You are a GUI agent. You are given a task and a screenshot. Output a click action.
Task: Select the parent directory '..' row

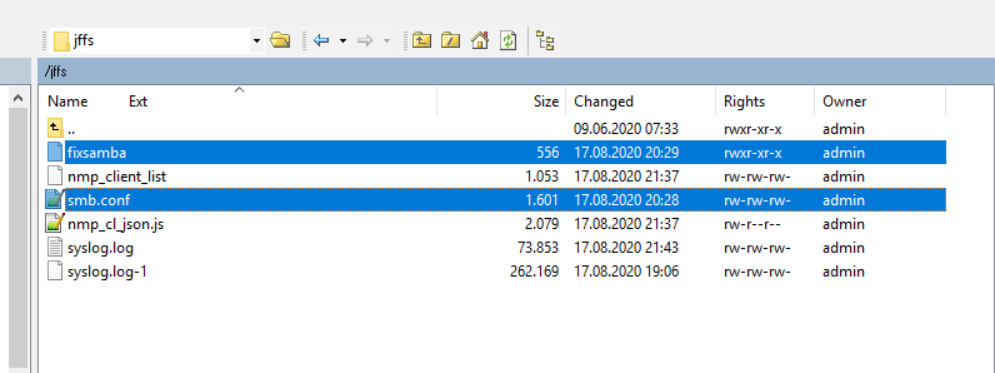click(496, 129)
